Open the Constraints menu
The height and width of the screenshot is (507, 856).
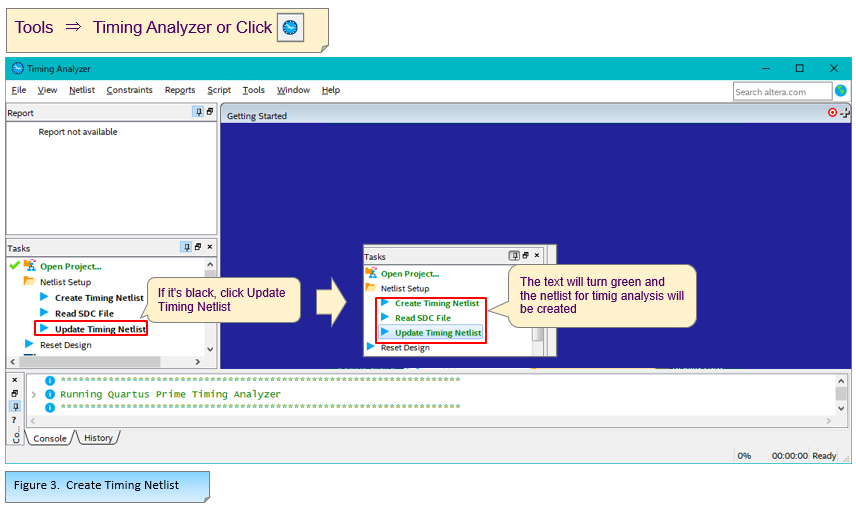click(129, 90)
